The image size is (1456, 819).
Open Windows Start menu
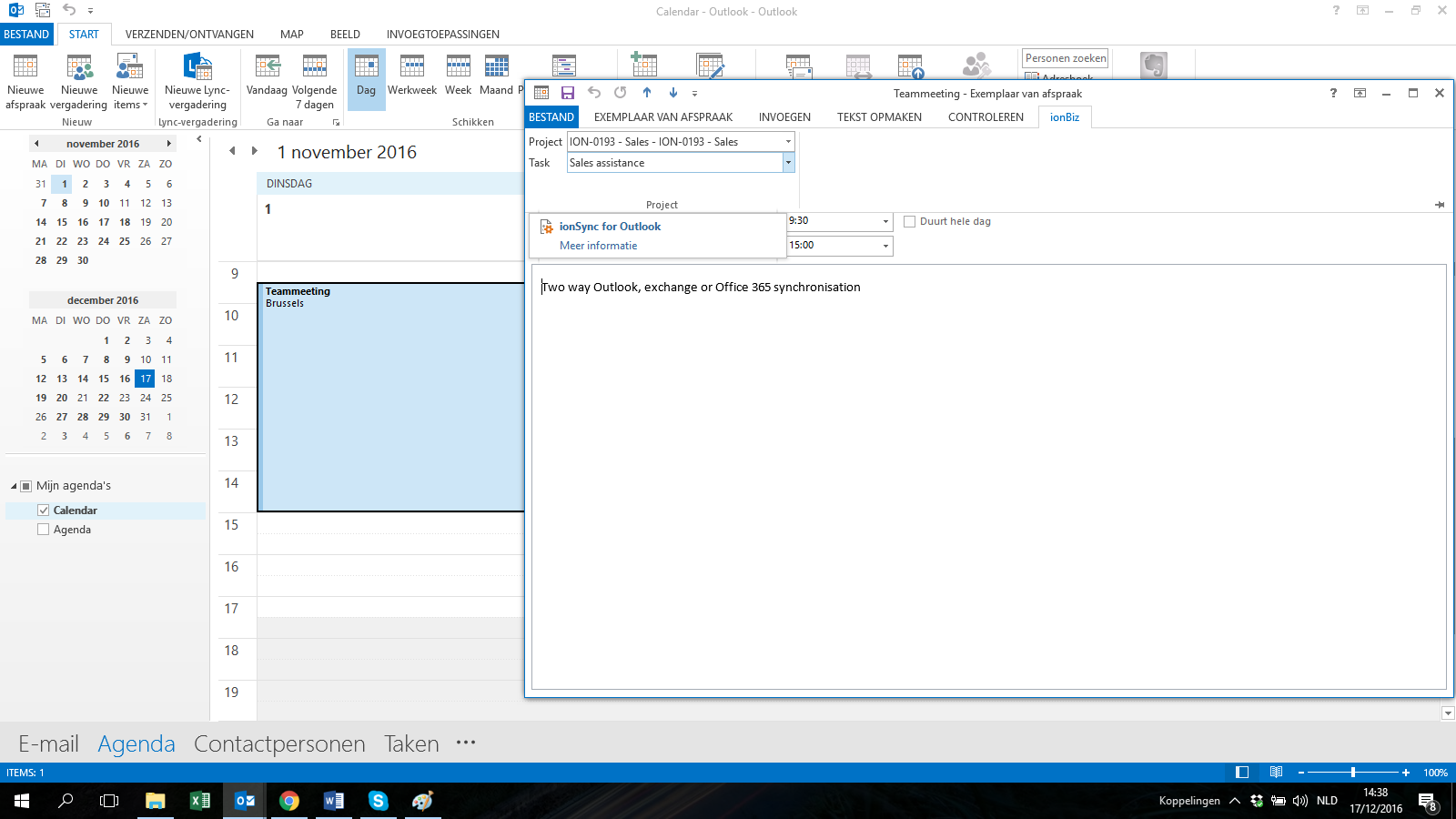point(22,801)
